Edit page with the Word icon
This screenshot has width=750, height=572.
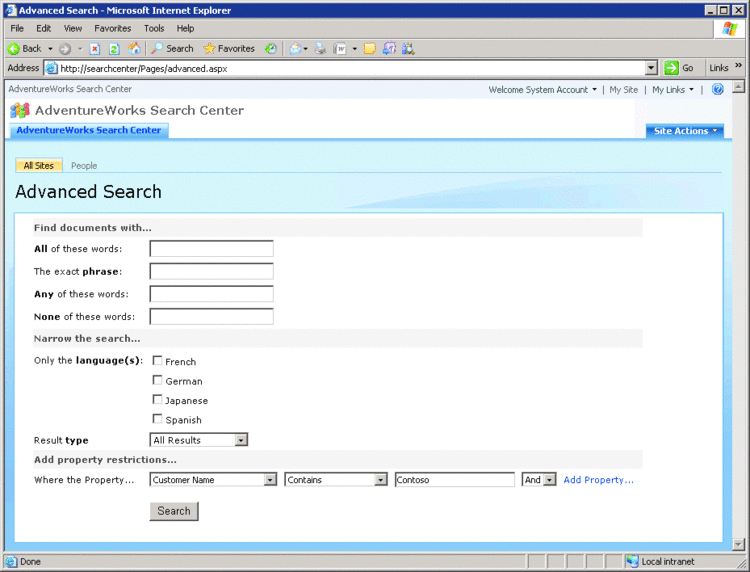tap(340, 49)
